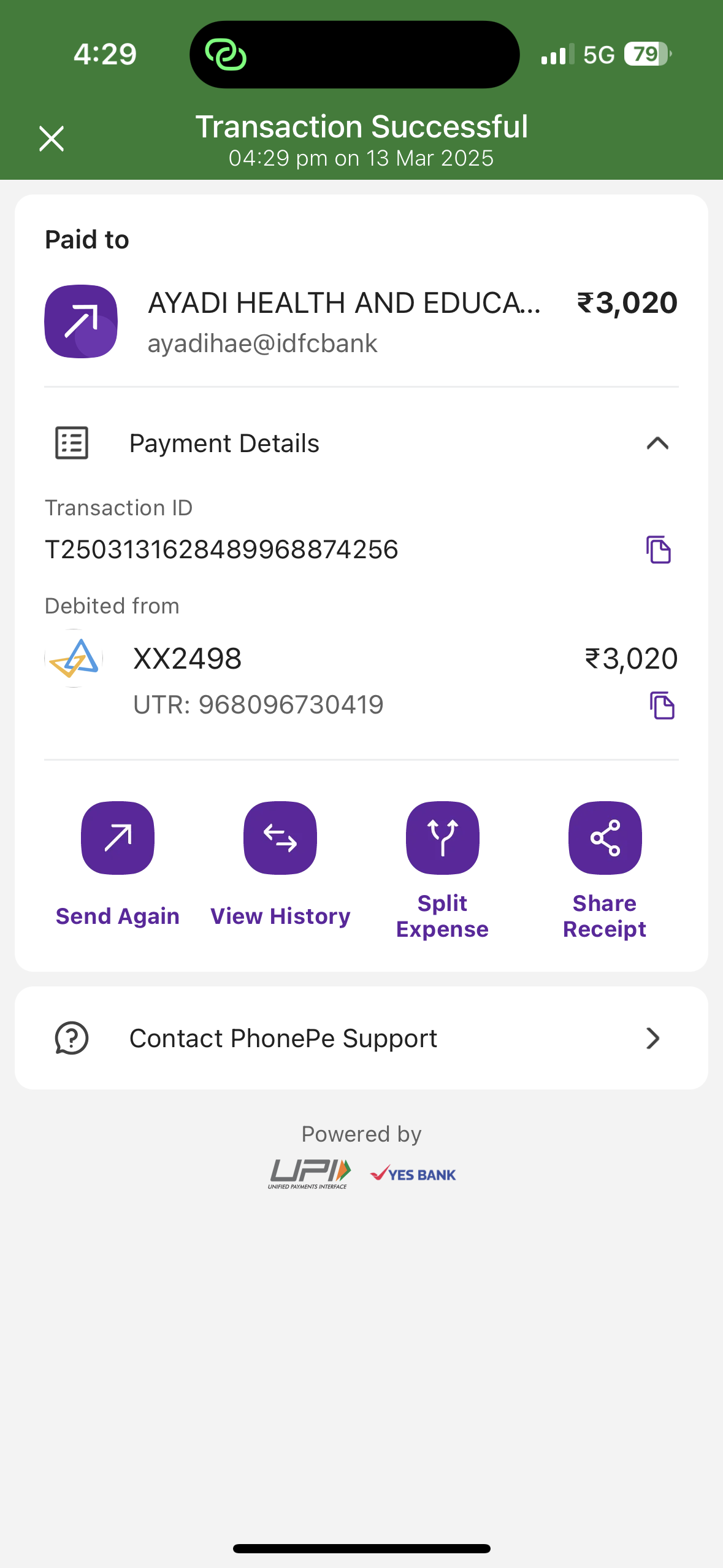Collapse the Payment Details section
This screenshot has width=723, height=1568.
click(x=657, y=443)
